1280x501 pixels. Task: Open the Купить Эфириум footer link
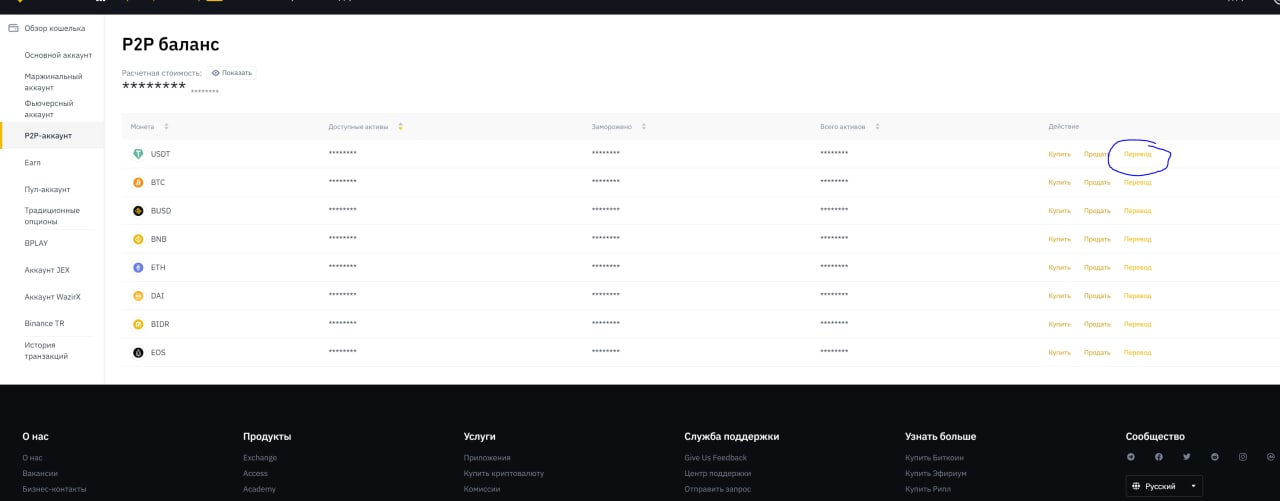tap(935, 473)
